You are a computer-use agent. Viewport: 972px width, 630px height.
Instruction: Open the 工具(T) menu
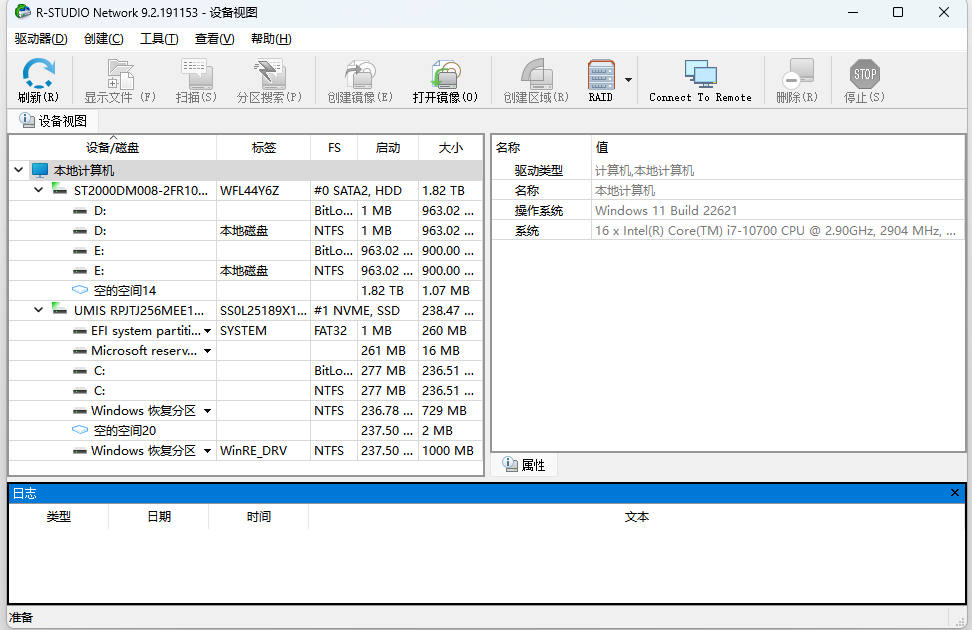click(159, 39)
